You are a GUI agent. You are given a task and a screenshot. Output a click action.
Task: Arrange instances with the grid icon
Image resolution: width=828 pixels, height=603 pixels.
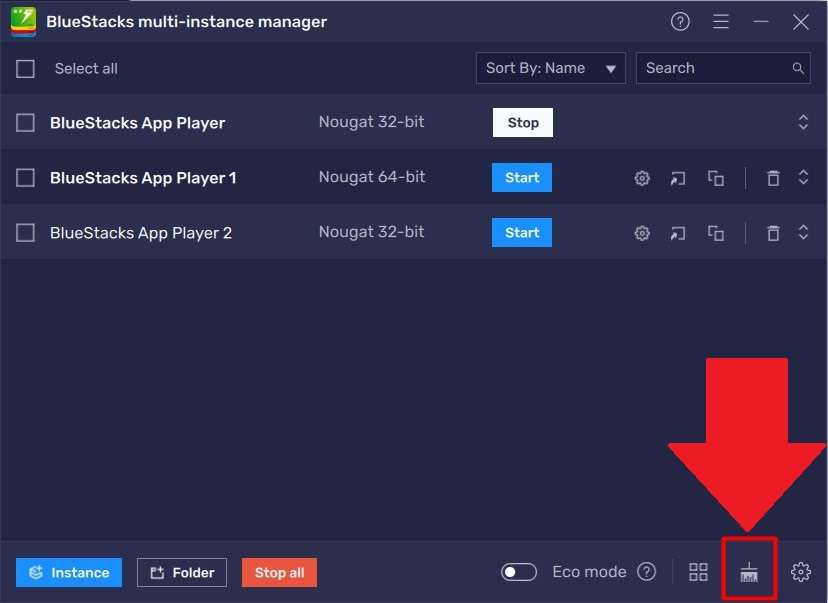point(698,572)
